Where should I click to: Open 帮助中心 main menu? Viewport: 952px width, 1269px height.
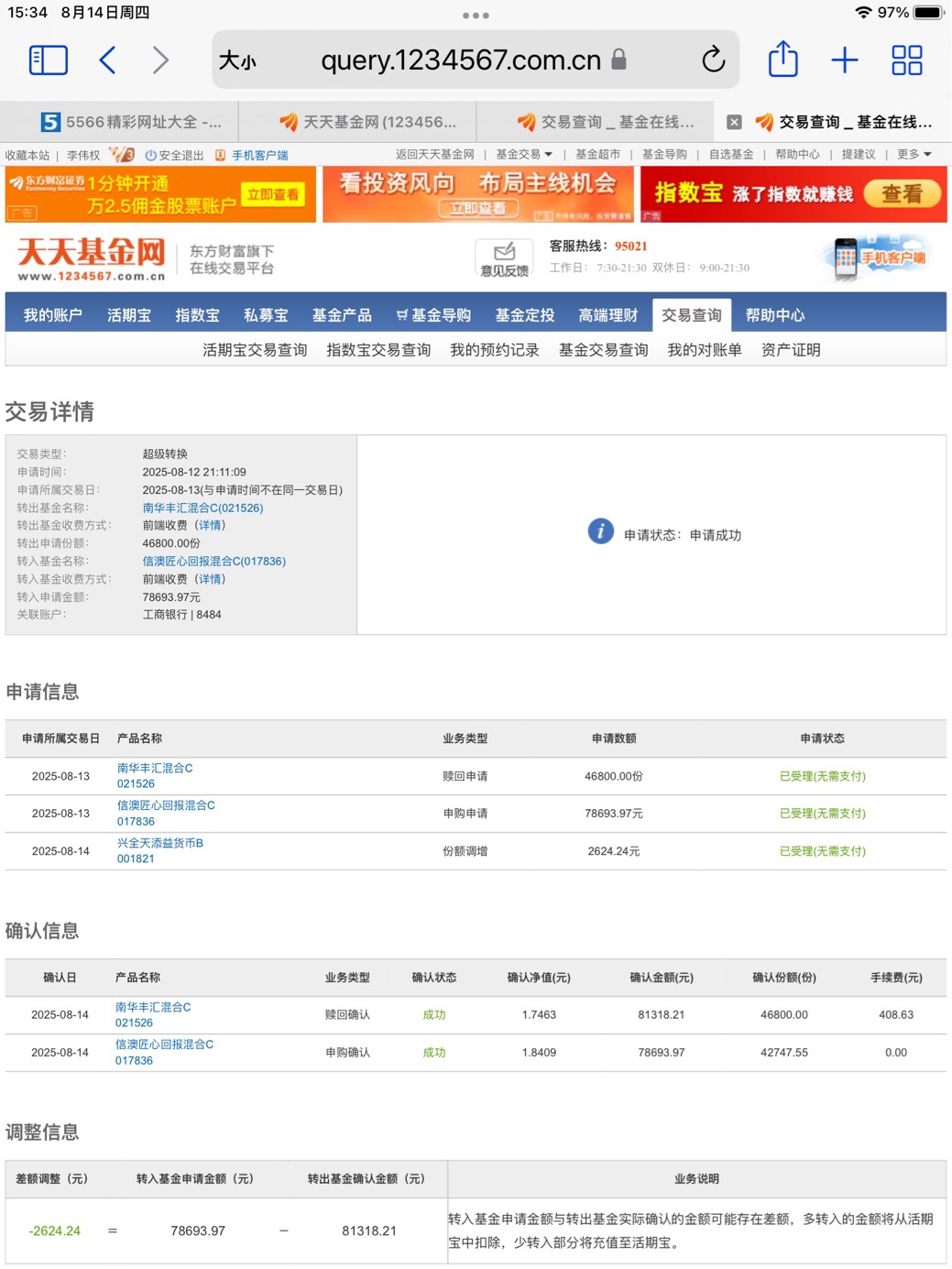(x=775, y=315)
